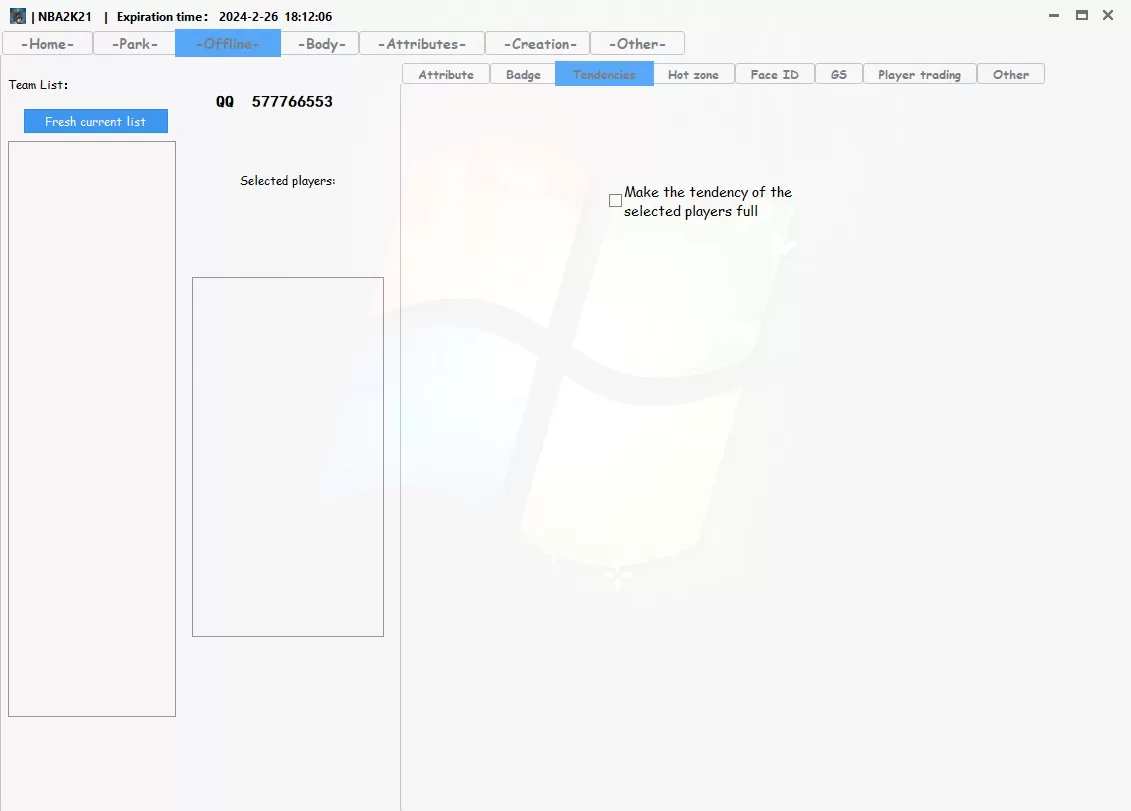The height and width of the screenshot is (811, 1131).
Task: Click inside the Selected players list box
Action: [288, 457]
